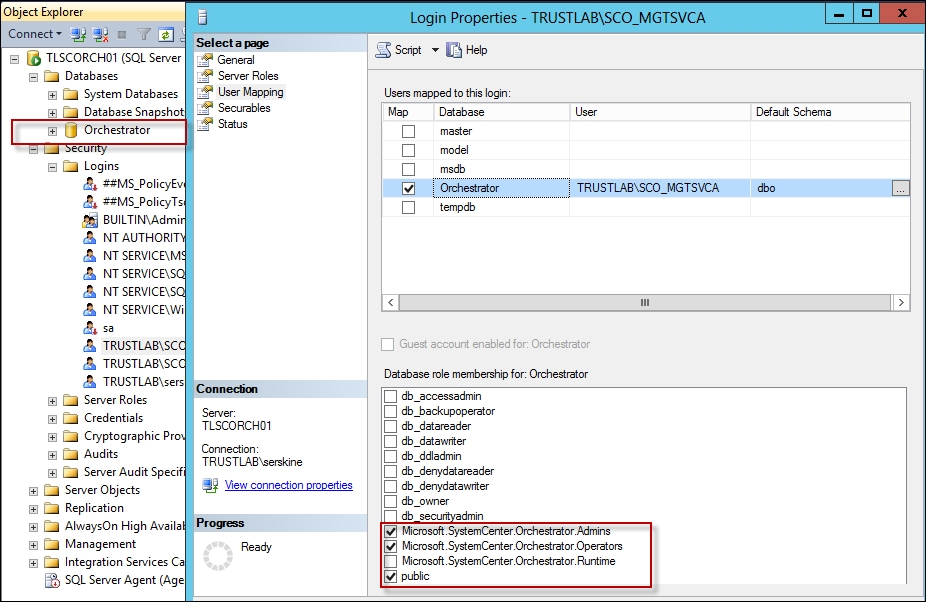The width and height of the screenshot is (926, 602).
Task: Uncheck Microsoft.SystemCenter.Orchestrator.Operators role
Action: [390, 546]
